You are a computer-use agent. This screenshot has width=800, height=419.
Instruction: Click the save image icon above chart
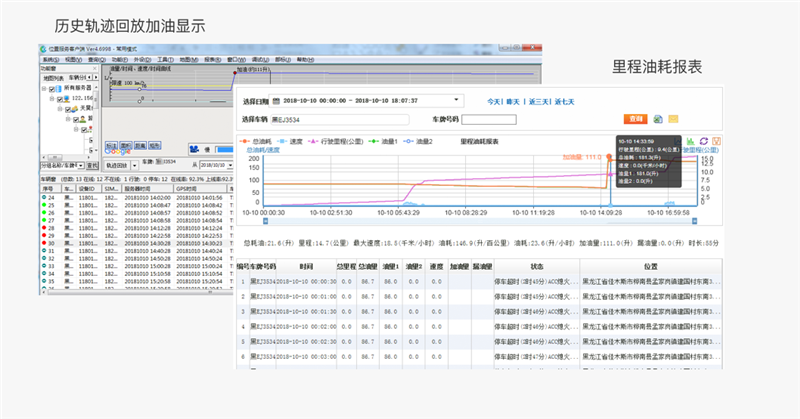tap(716, 141)
